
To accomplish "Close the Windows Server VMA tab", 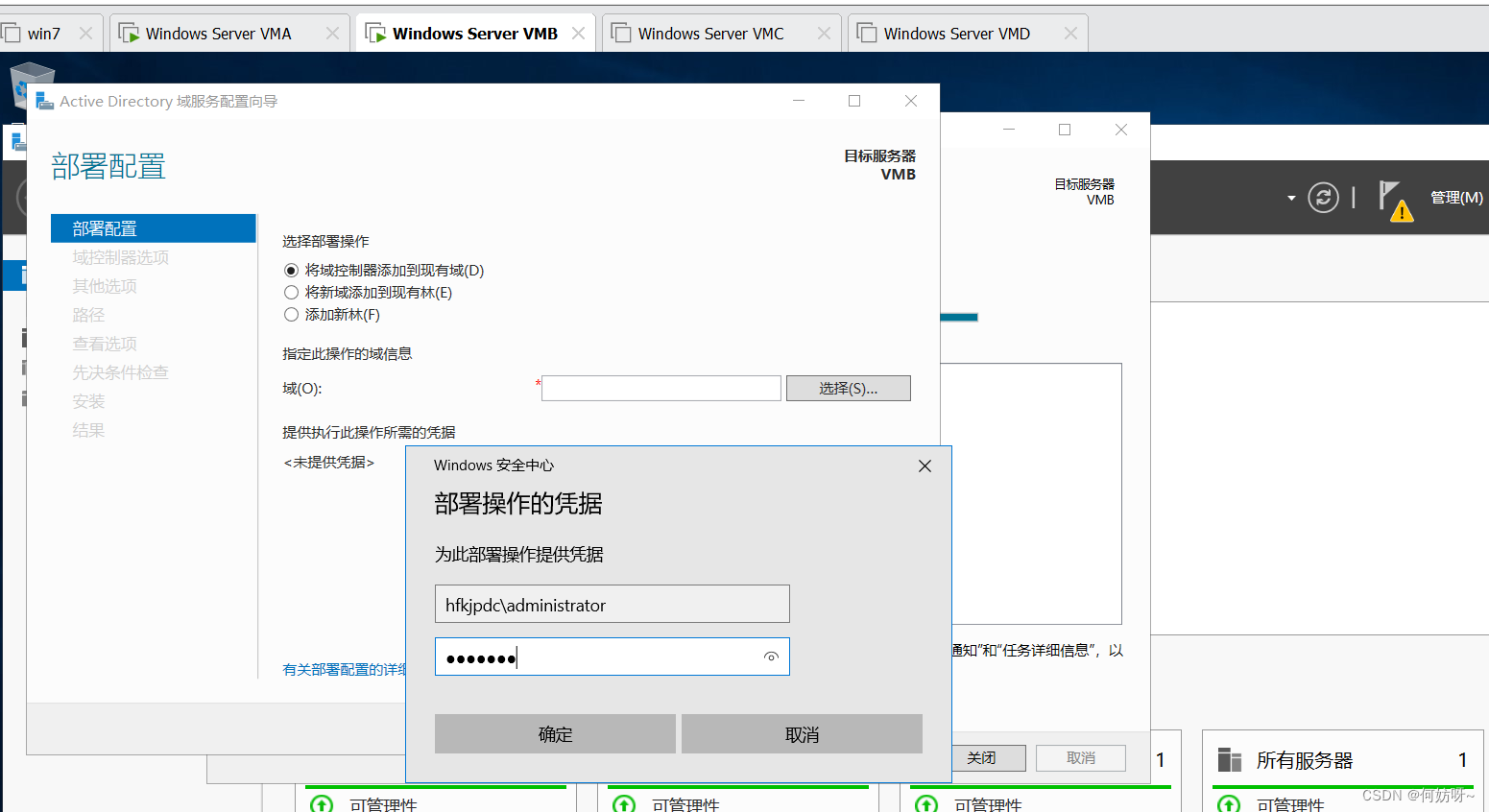I will coord(332,34).
